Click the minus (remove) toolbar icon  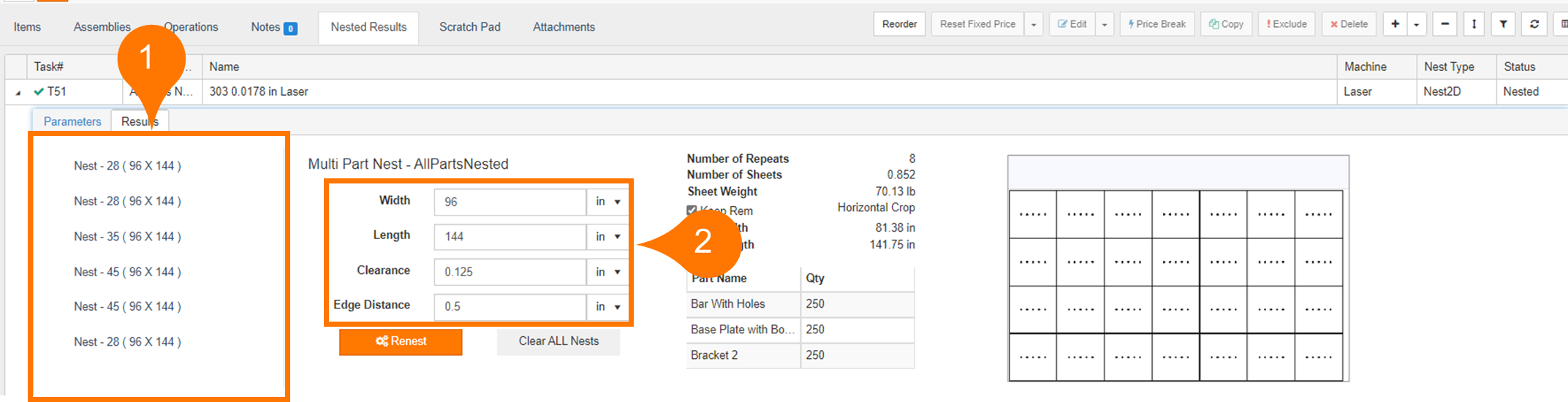tap(1444, 24)
